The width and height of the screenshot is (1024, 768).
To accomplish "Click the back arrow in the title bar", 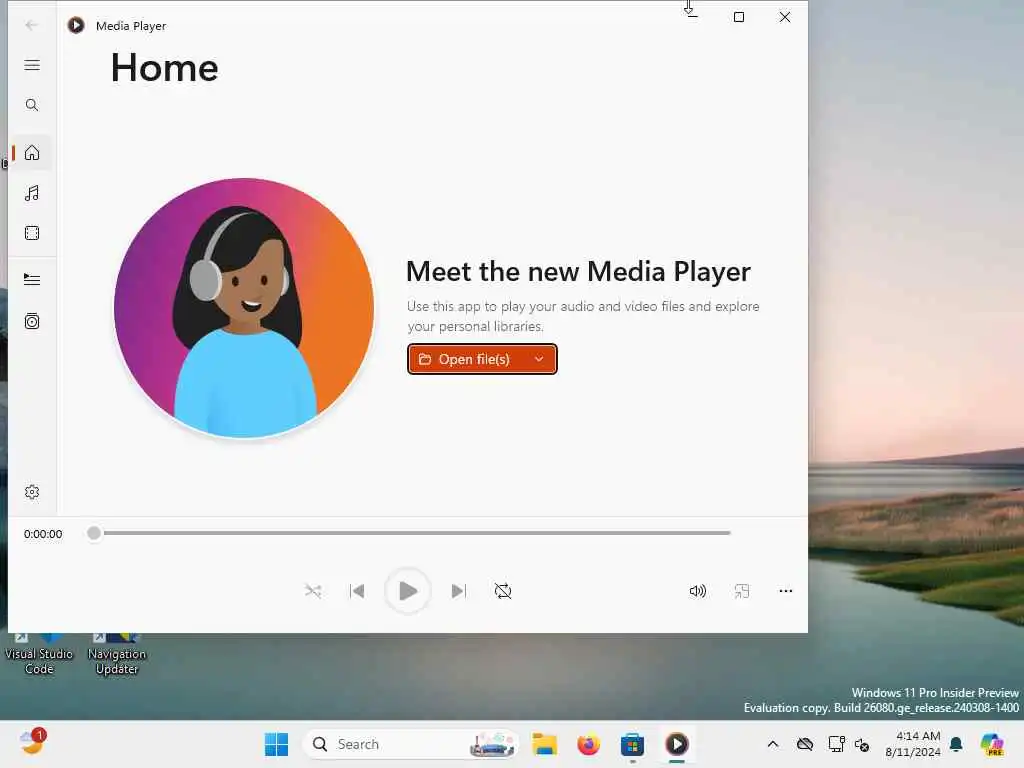I will click(x=31, y=25).
